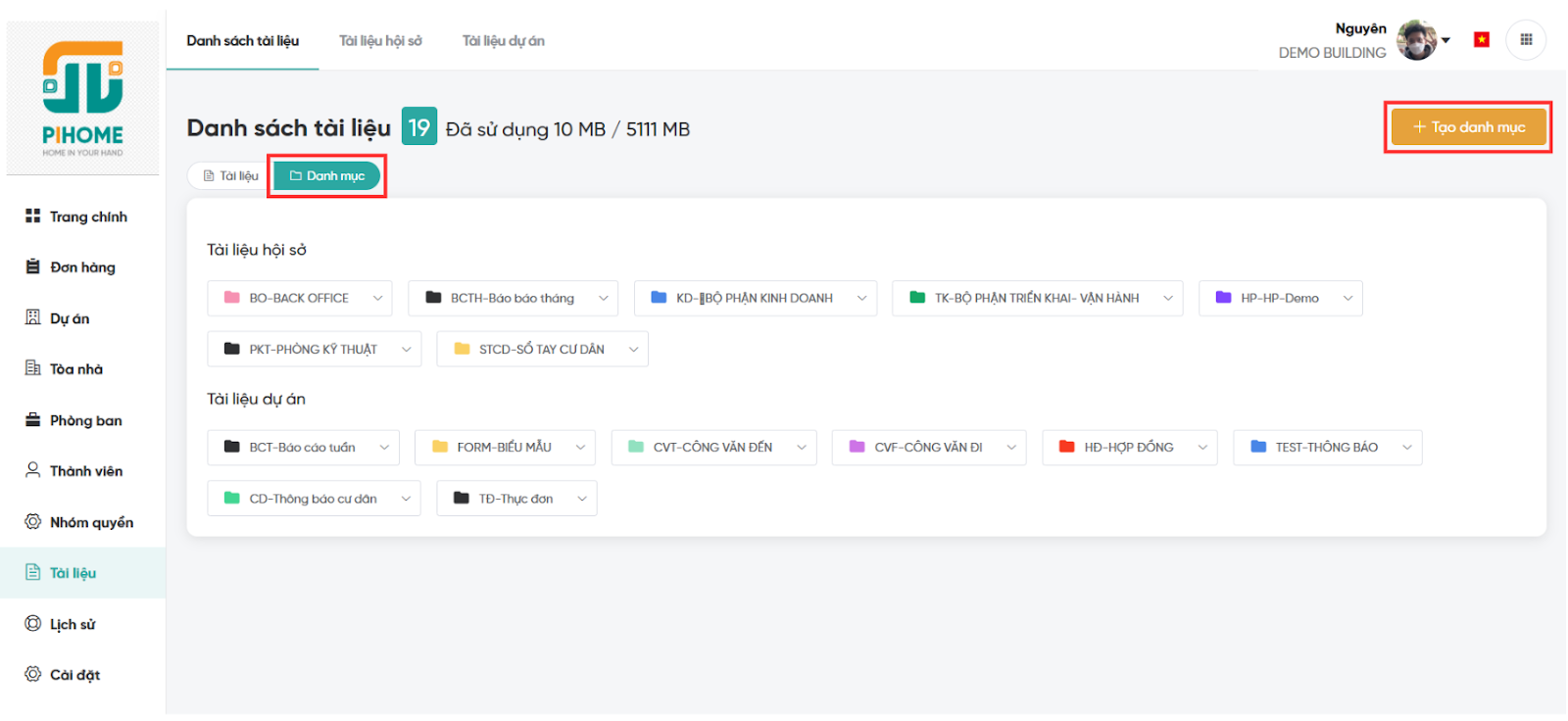Viewport: 1568px width, 721px height.
Task: Click the pink BO-BACK OFFICE folder icon
Action: point(232,298)
